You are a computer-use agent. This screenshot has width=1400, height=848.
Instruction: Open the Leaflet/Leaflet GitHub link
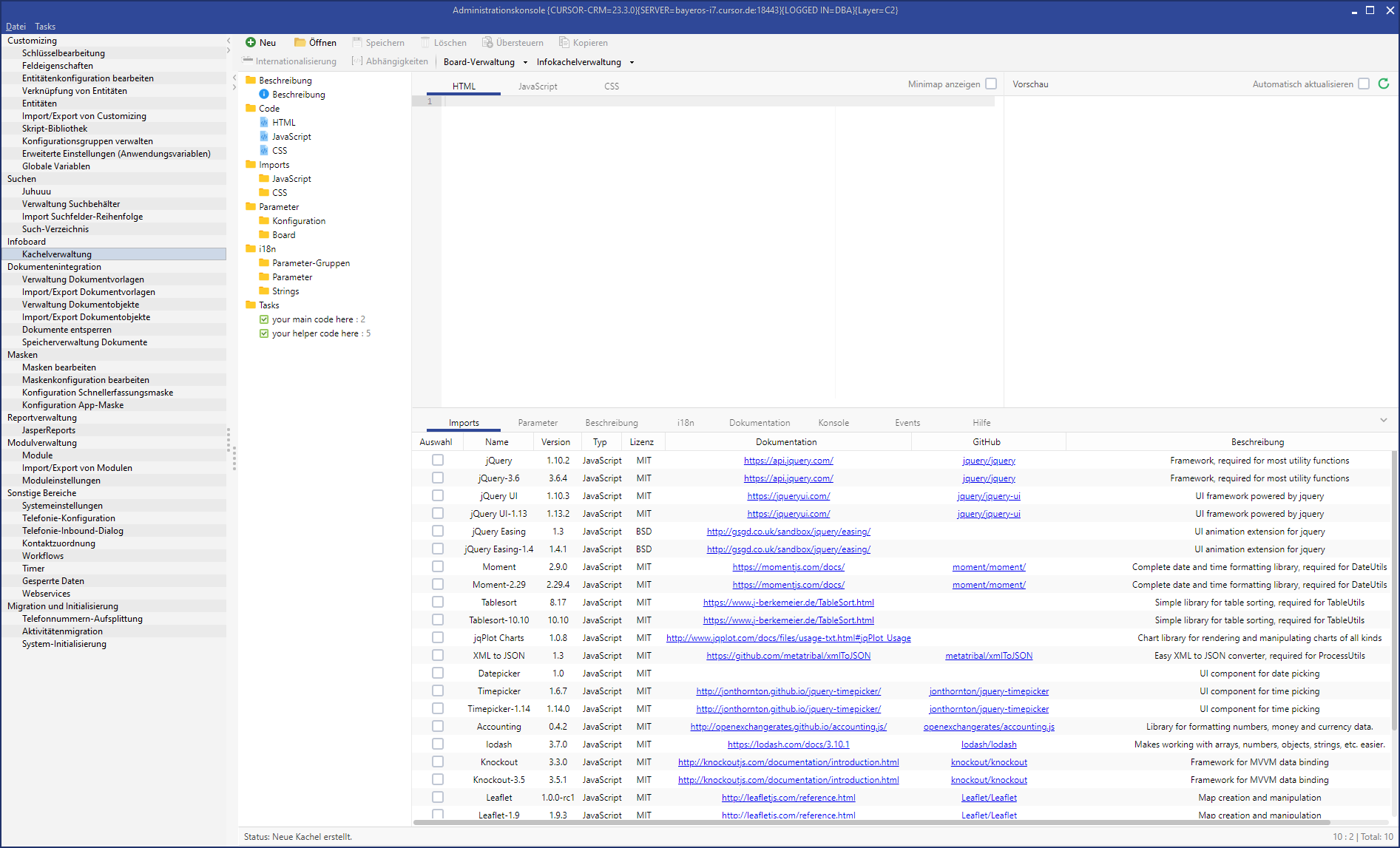click(x=989, y=798)
